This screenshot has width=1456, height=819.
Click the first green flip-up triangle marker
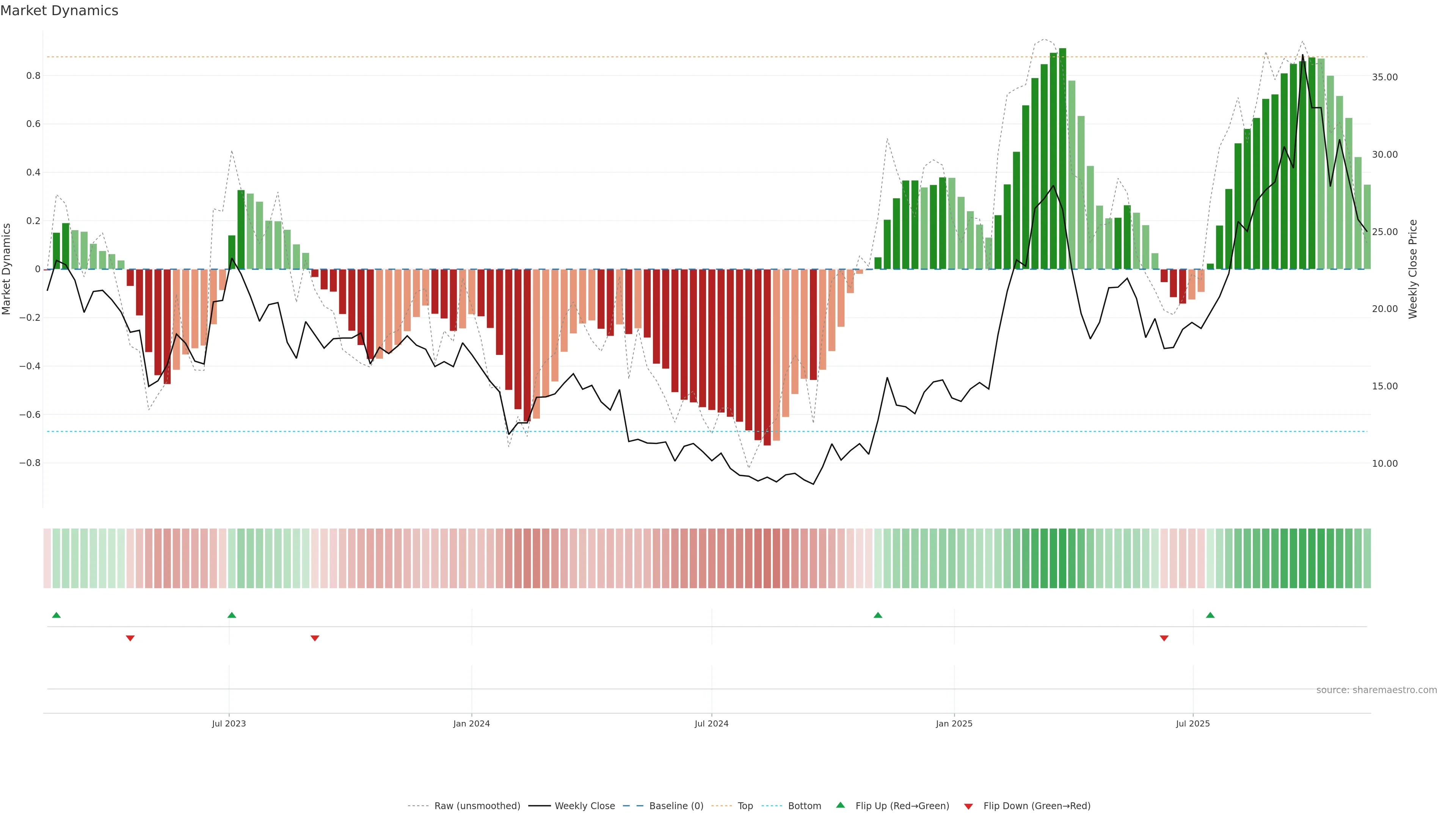[56, 615]
